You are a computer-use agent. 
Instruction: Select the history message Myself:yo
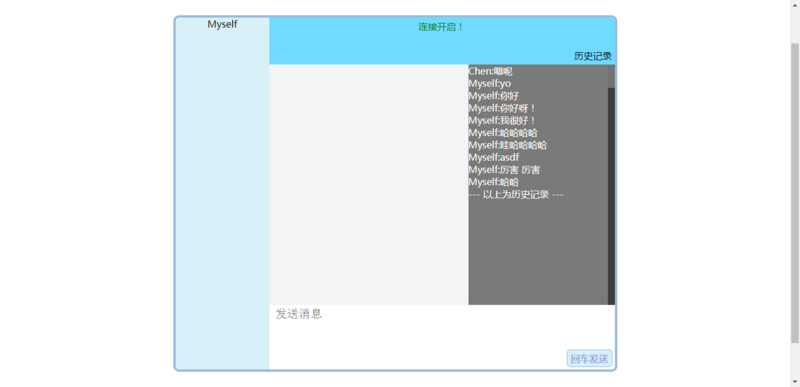489,84
